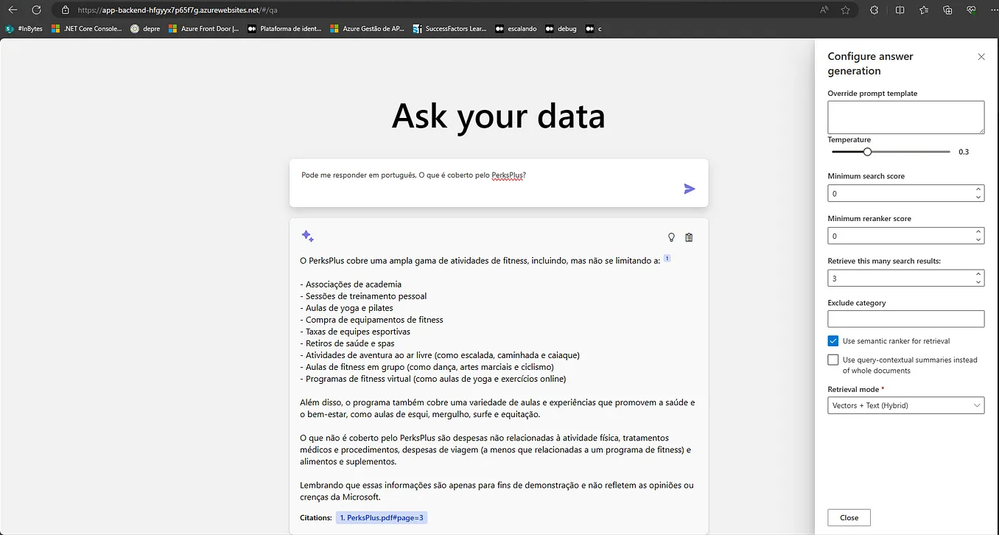Close the Configure answer generation panel
The width and height of the screenshot is (999, 535).
[x=981, y=57]
